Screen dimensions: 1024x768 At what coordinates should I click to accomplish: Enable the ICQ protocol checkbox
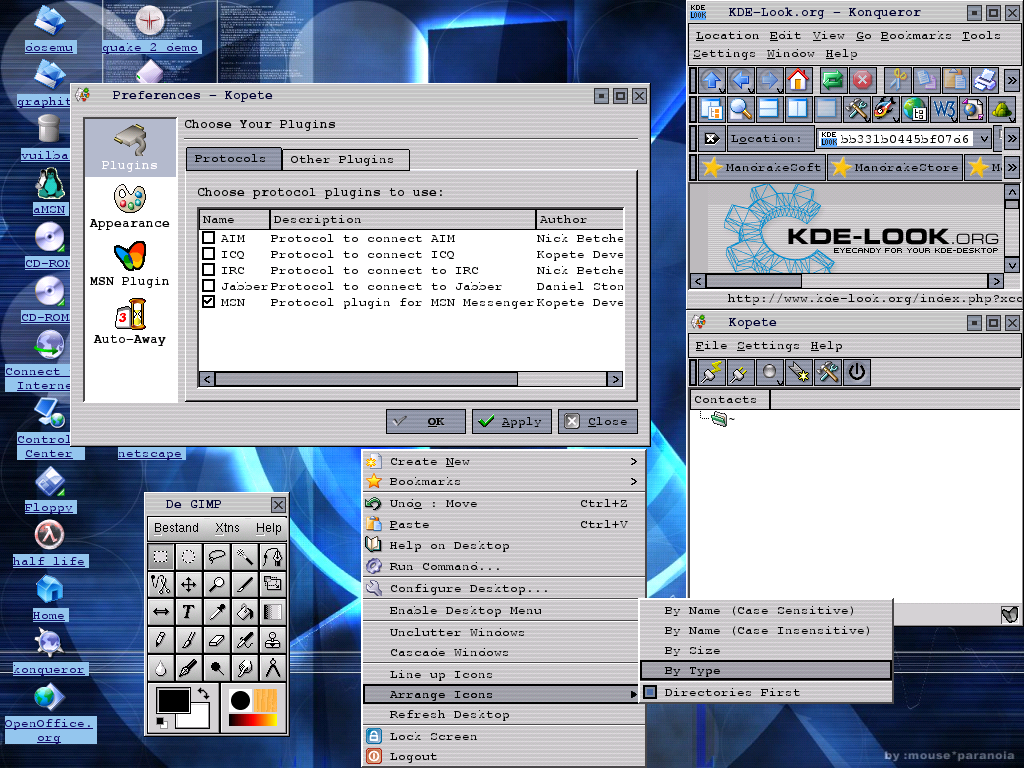point(208,254)
